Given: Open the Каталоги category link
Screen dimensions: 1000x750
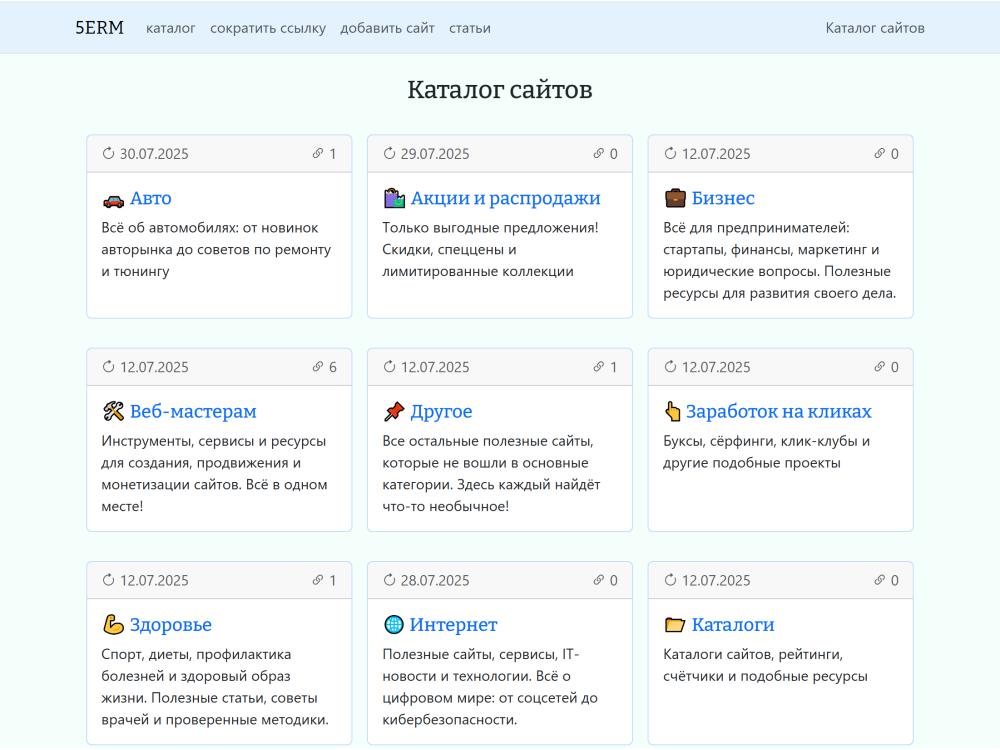Looking at the screenshot, I should (x=733, y=624).
